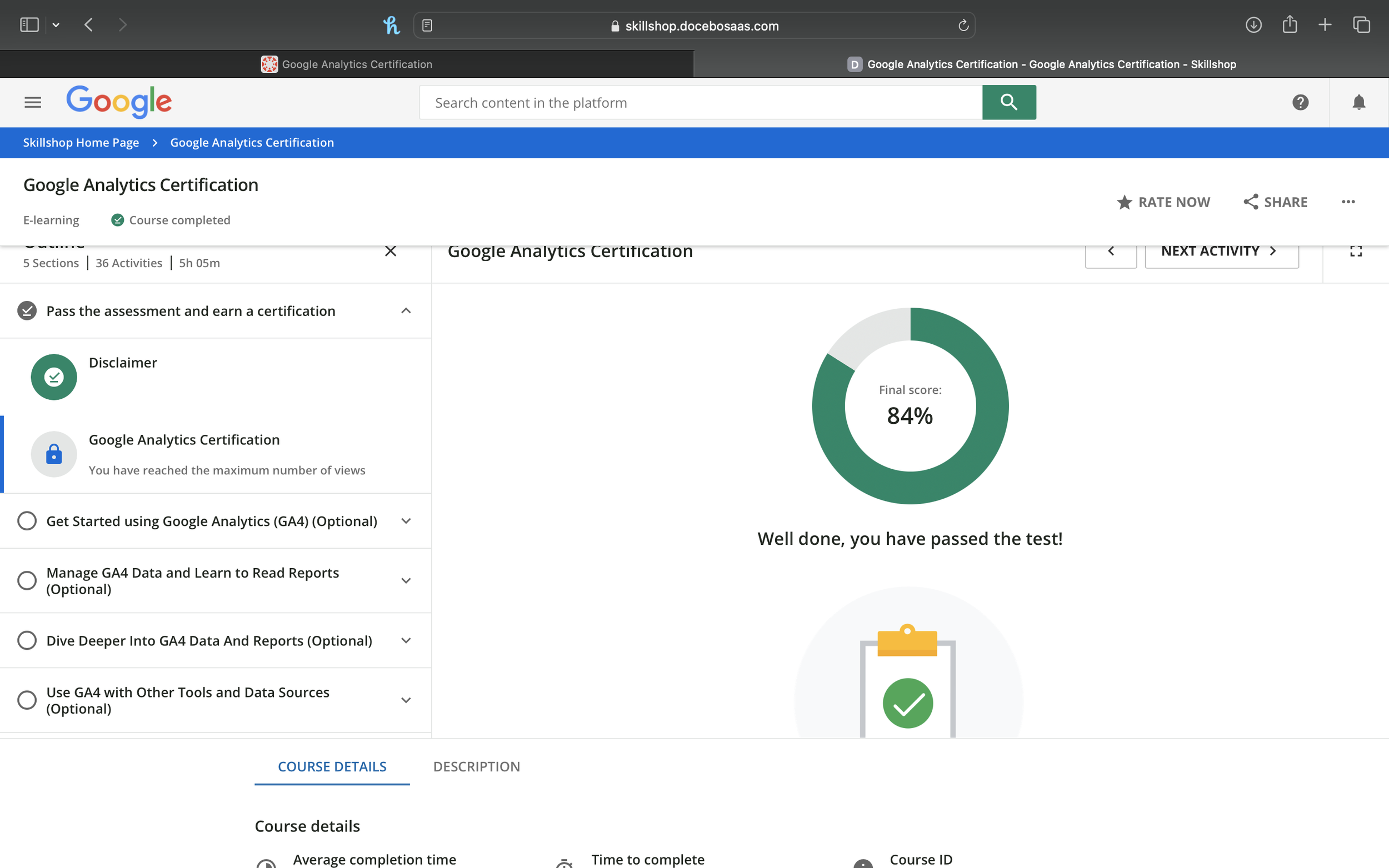Click the blue lock icon
This screenshot has height=868, width=1389.
click(x=54, y=454)
